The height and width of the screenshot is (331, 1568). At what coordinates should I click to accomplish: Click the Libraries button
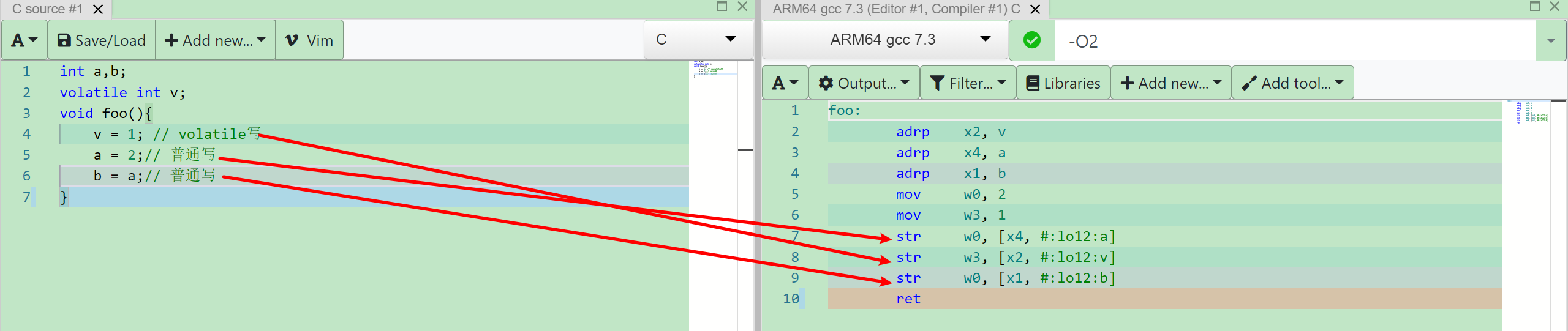point(1063,83)
